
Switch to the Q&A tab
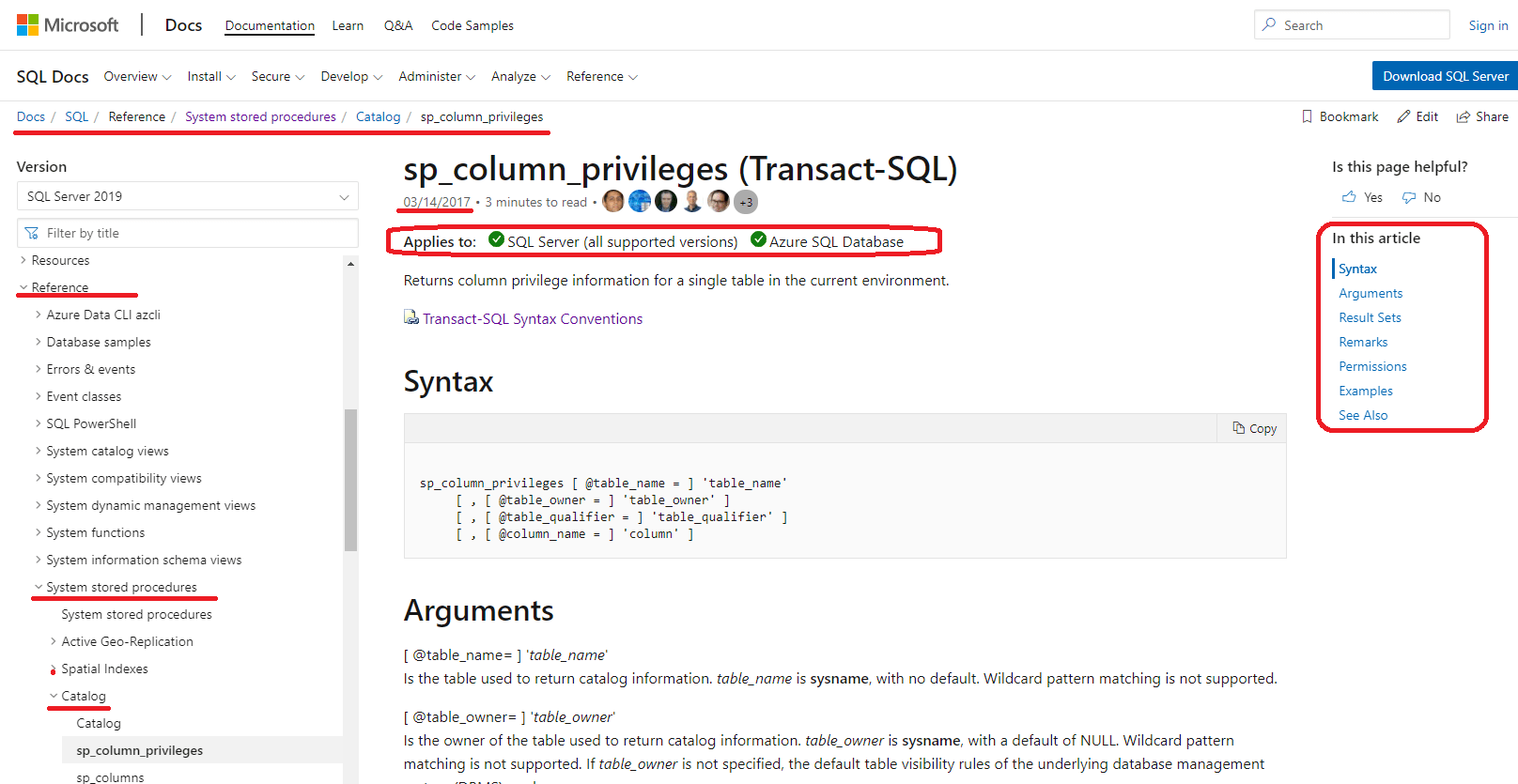click(x=398, y=25)
